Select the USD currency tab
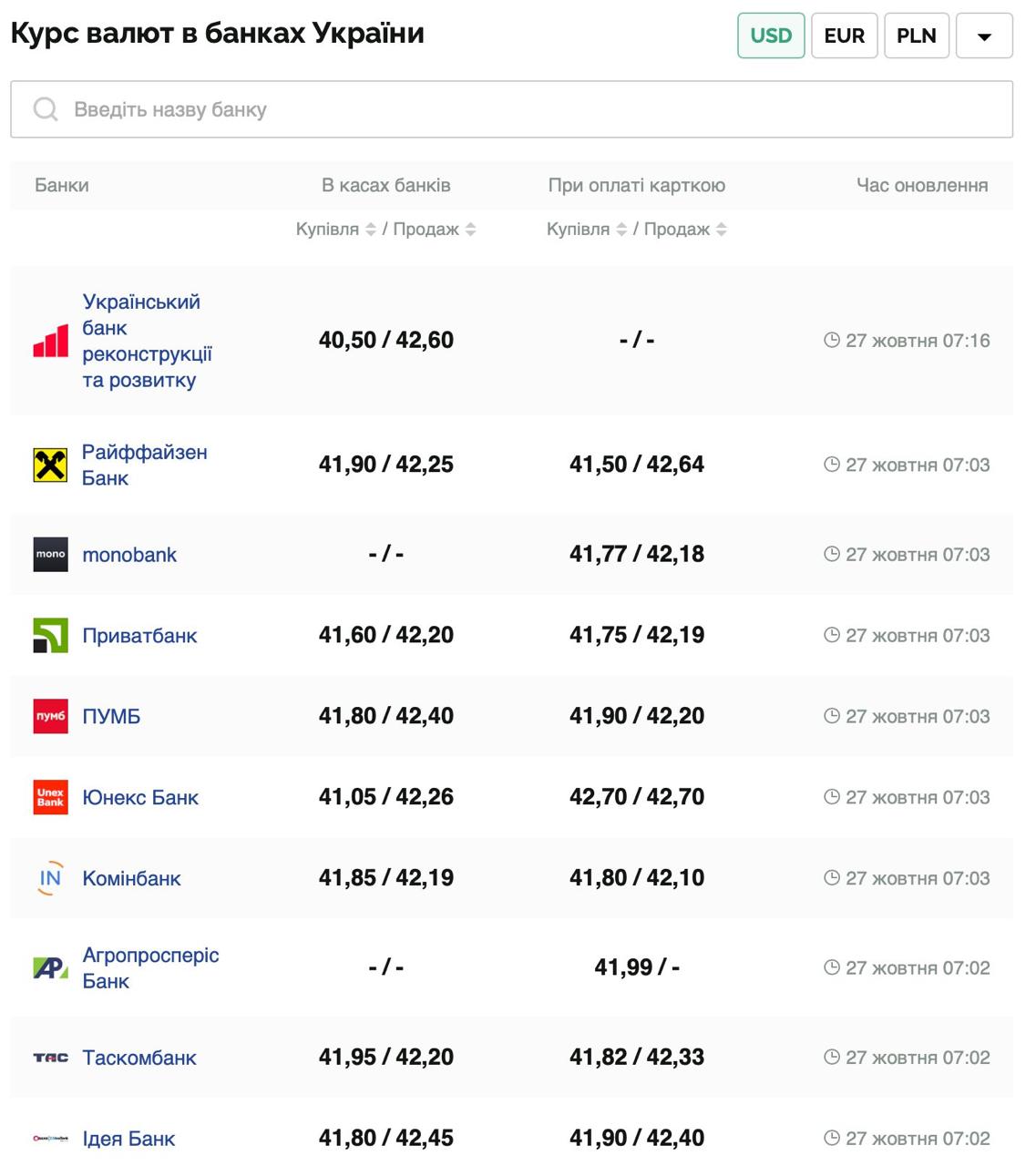1036x1166 pixels. 771,36
